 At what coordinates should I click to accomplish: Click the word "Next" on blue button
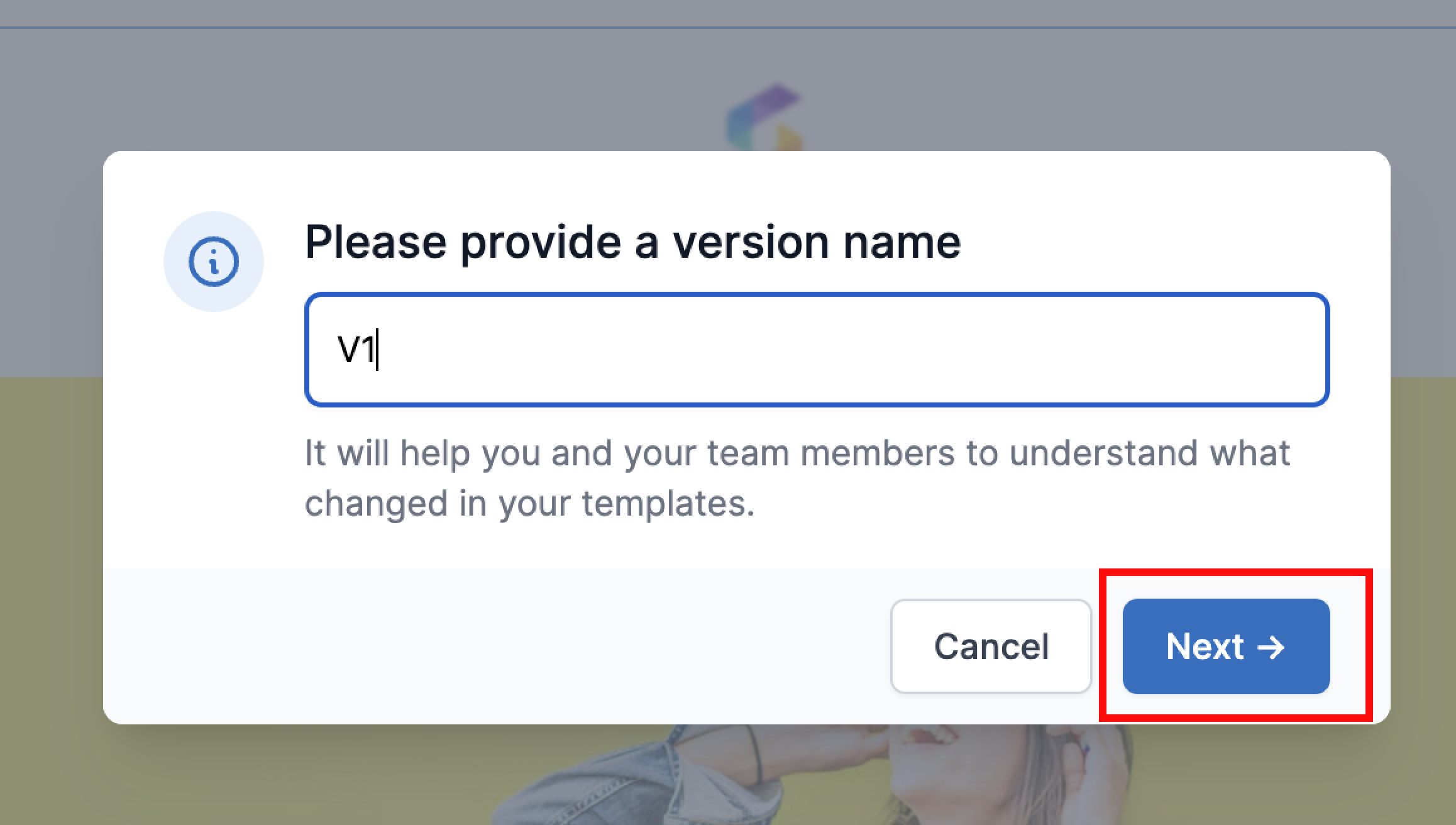click(x=1205, y=646)
